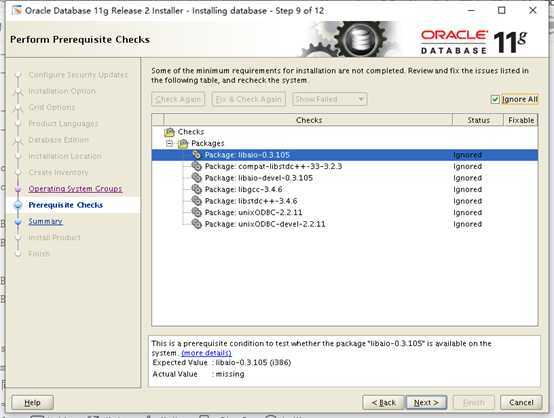Select row Package: unixODBC-2.2.11

click(345, 212)
